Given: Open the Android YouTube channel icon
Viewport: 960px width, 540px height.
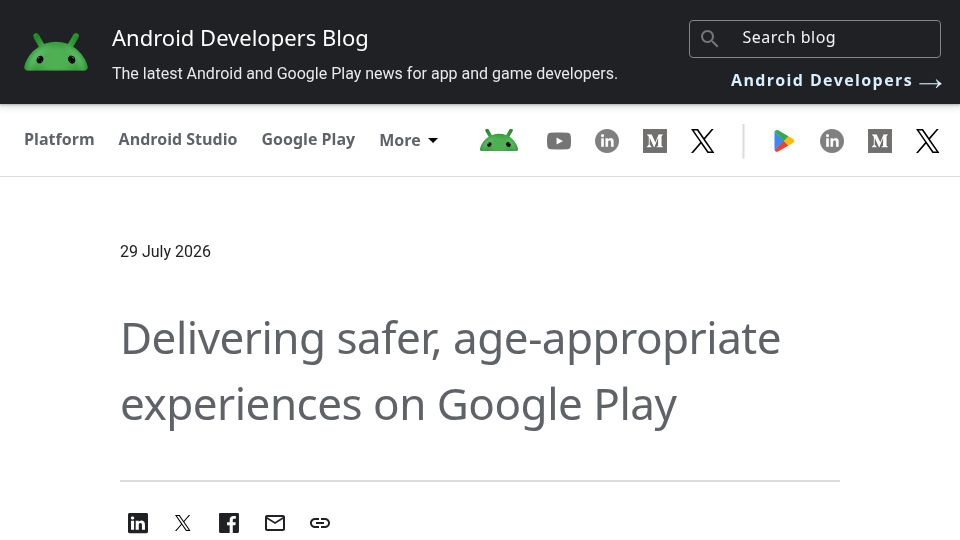Looking at the screenshot, I should point(558,141).
